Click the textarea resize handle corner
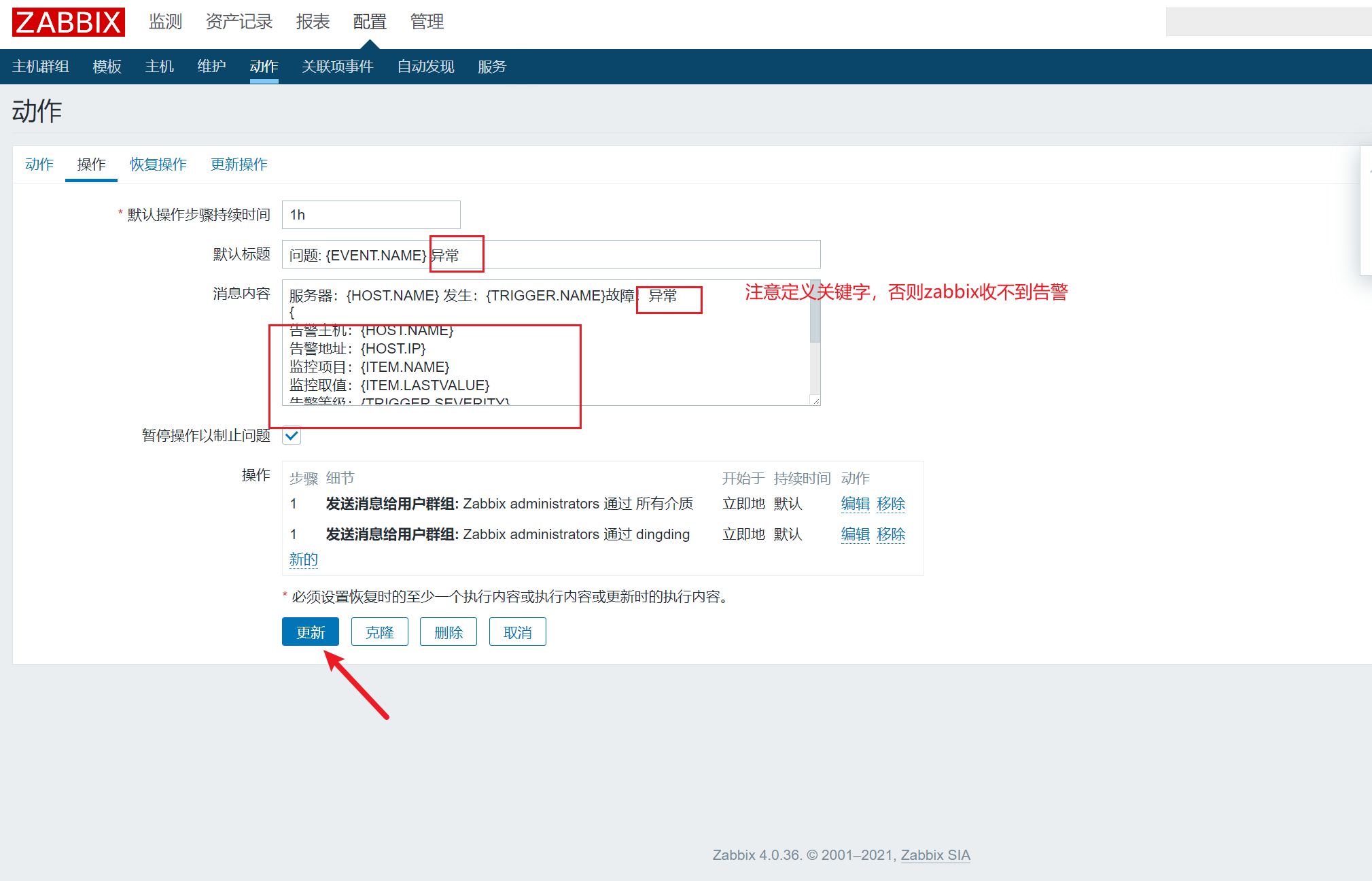1372x881 pixels. pos(815,401)
